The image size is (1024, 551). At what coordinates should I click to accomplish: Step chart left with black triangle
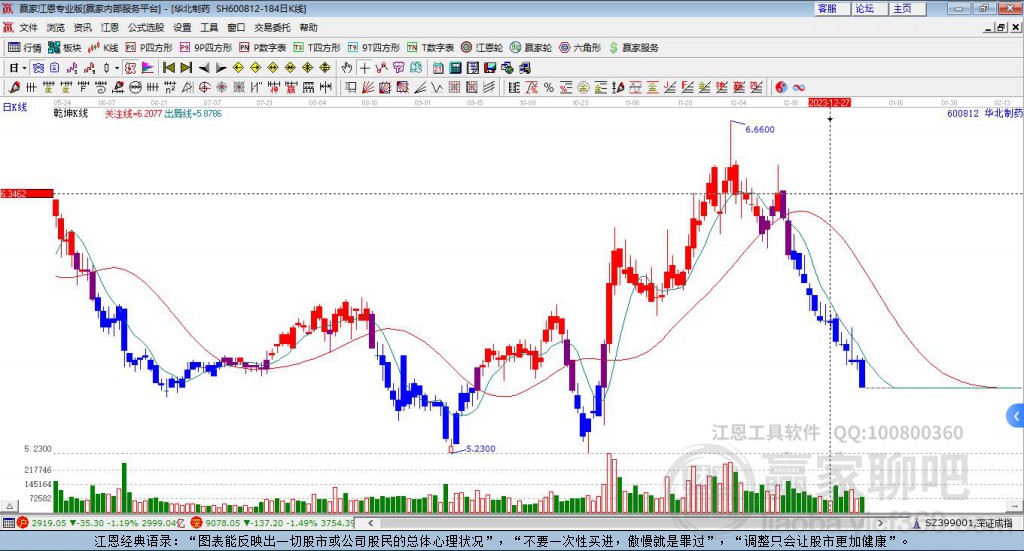(204, 67)
